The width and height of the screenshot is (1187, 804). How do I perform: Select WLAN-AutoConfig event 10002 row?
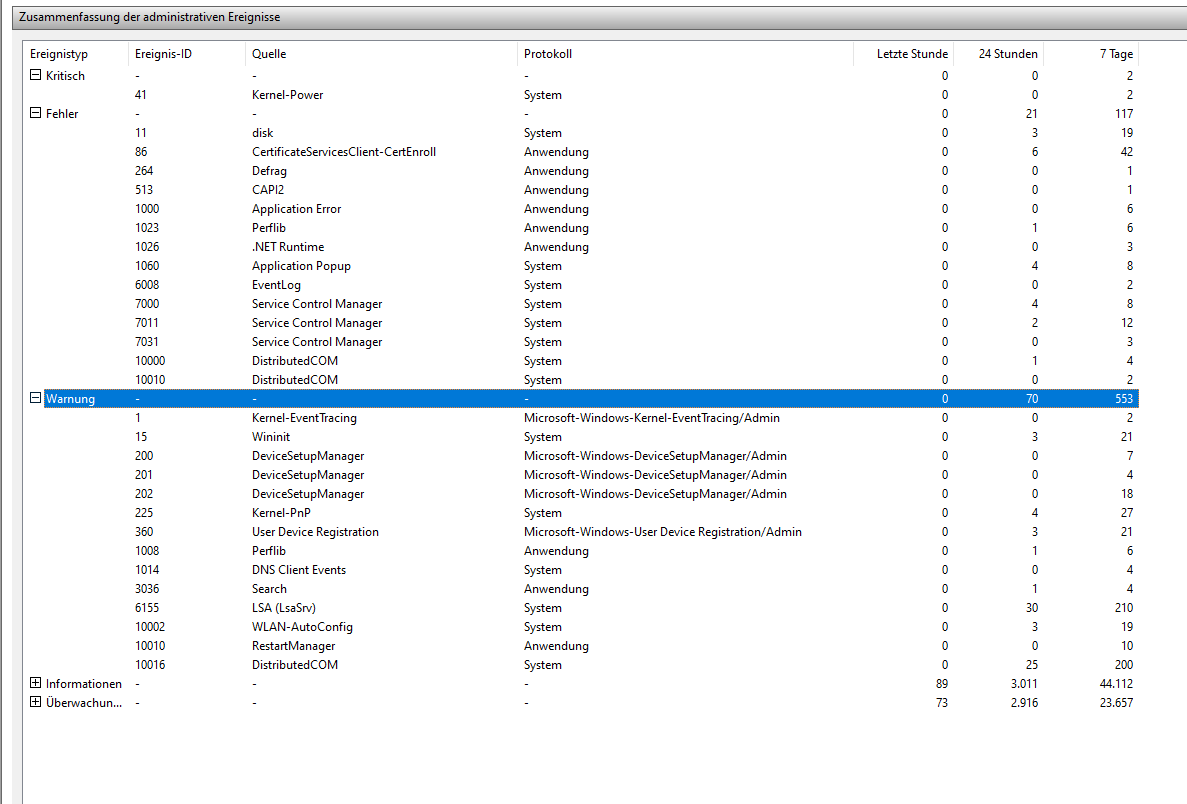pyautogui.click(x=581, y=627)
